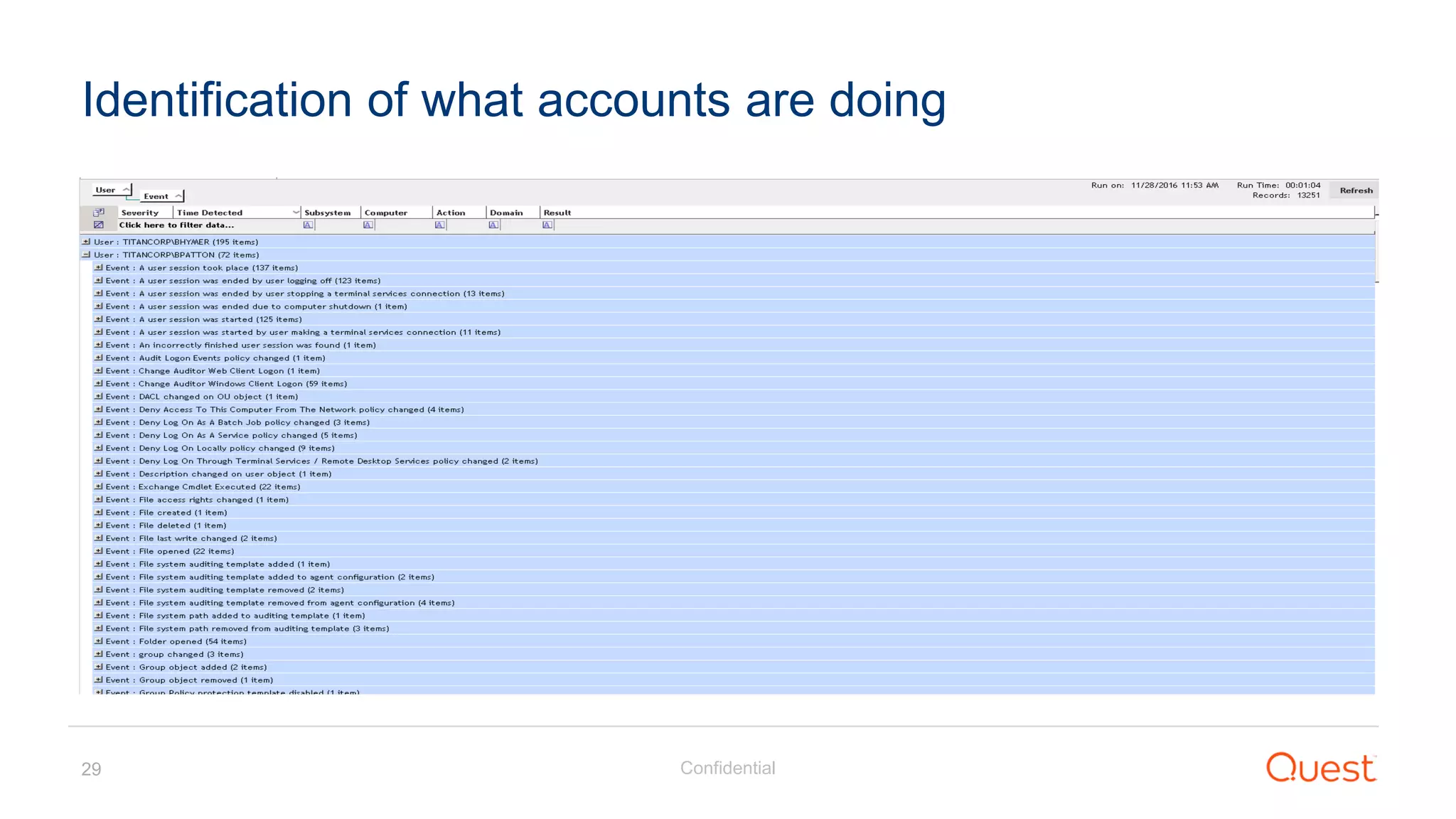The height and width of the screenshot is (819, 1456).
Task: Expand the TITANCORP\BHYMER user group
Action: [x=86, y=242]
